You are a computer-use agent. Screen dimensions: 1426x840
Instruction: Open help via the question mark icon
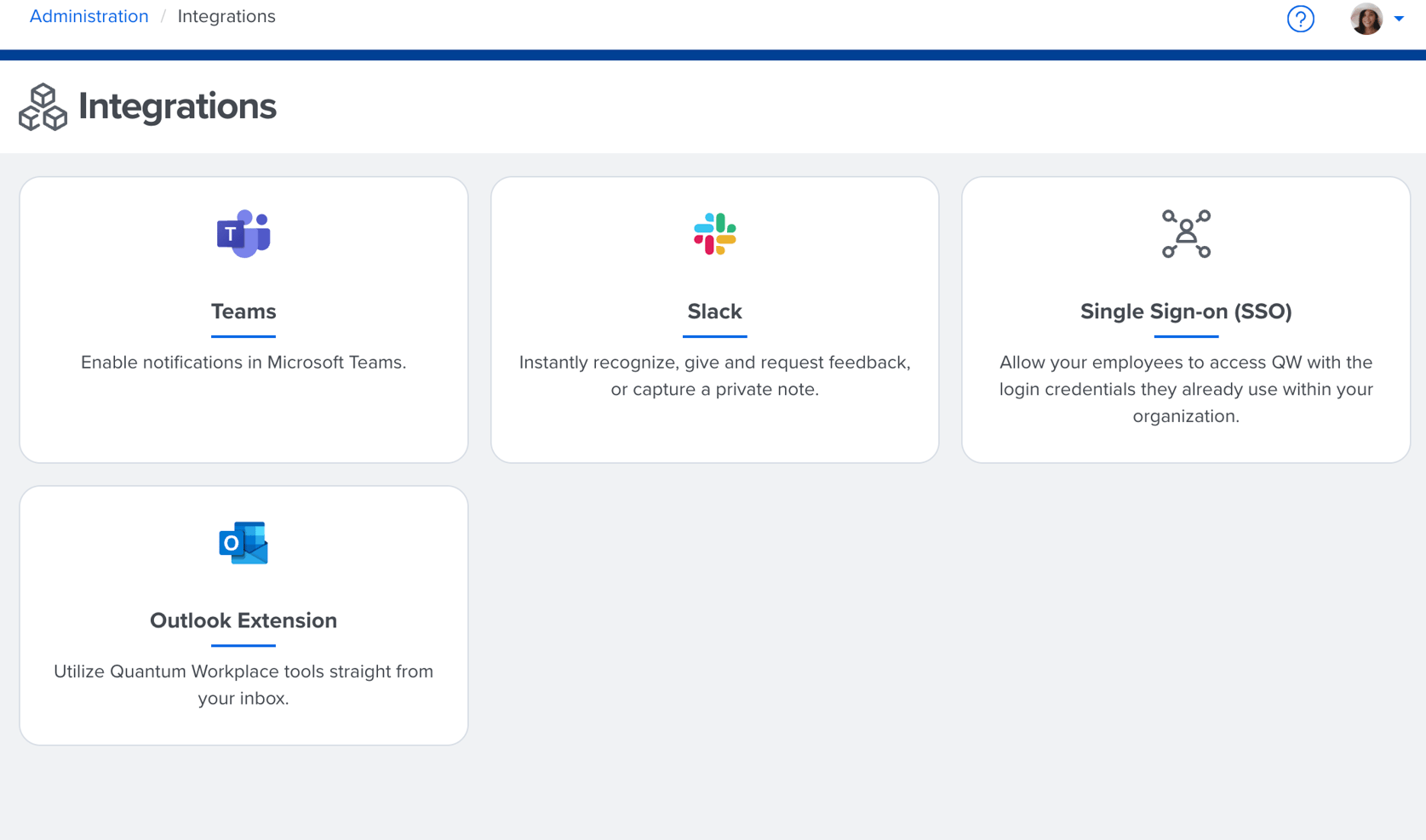1300,19
